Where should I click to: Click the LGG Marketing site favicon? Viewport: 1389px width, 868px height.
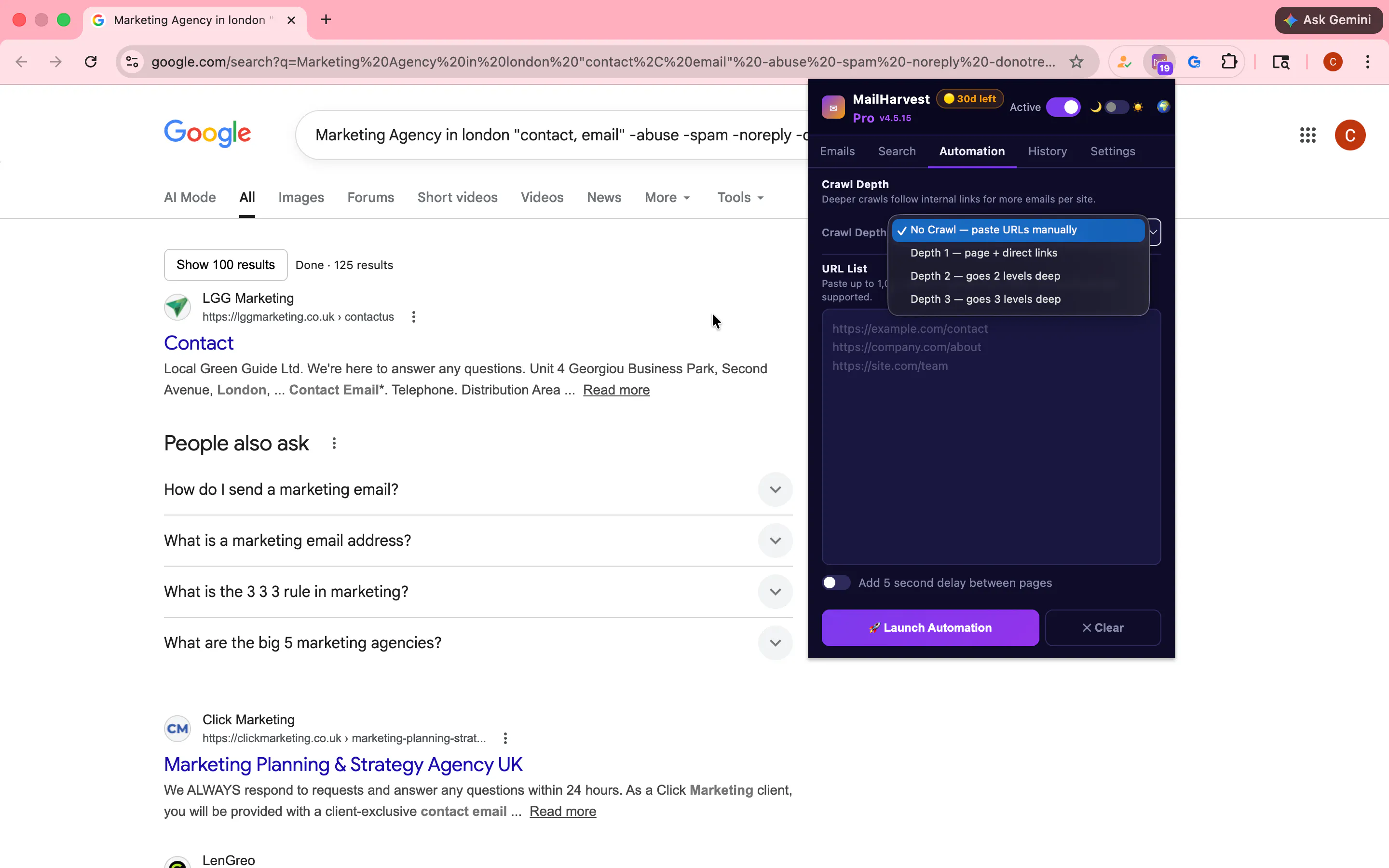pos(177,307)
